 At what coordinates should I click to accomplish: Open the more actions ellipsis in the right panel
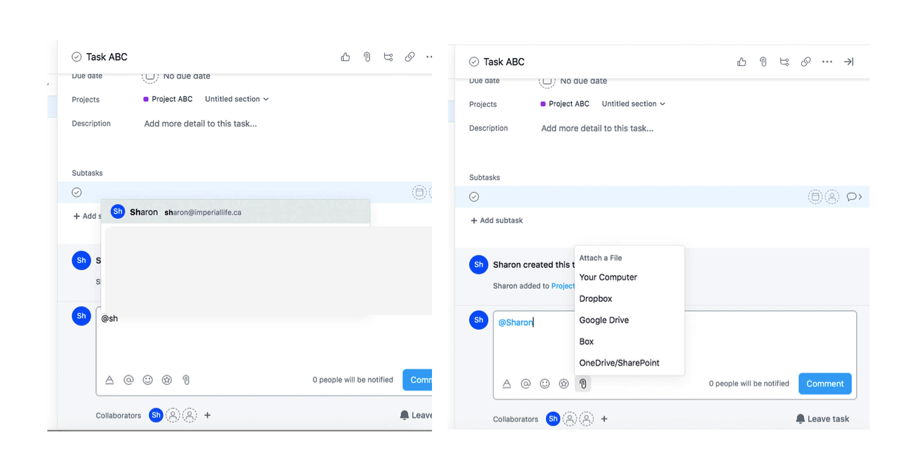pos(827,62)
